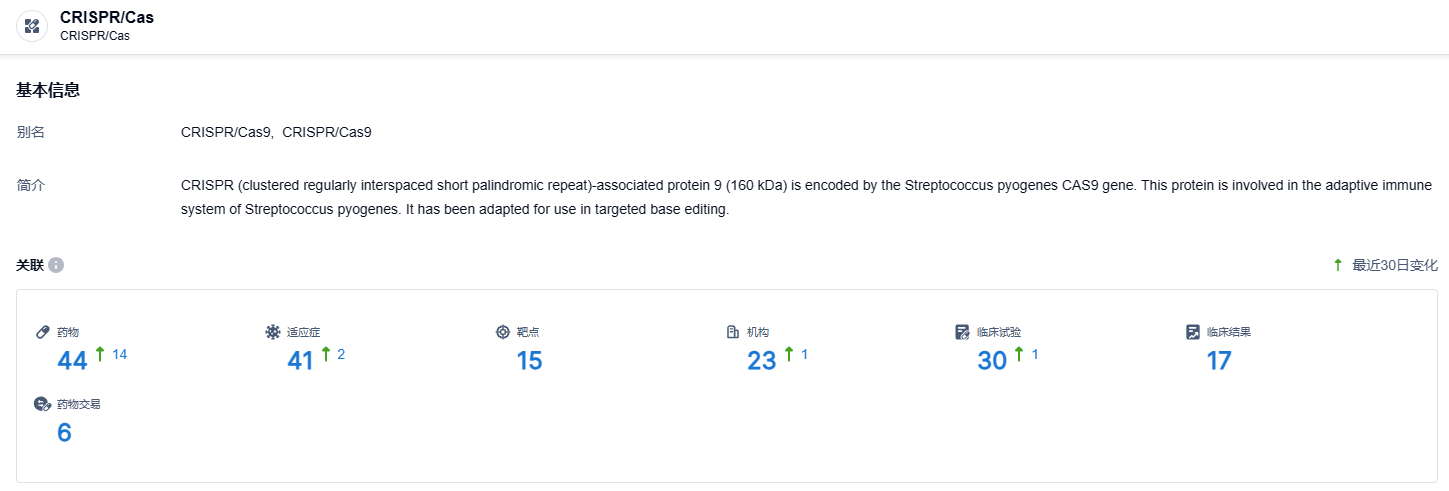Open the 23 organizations count

[x=762, y=361]
